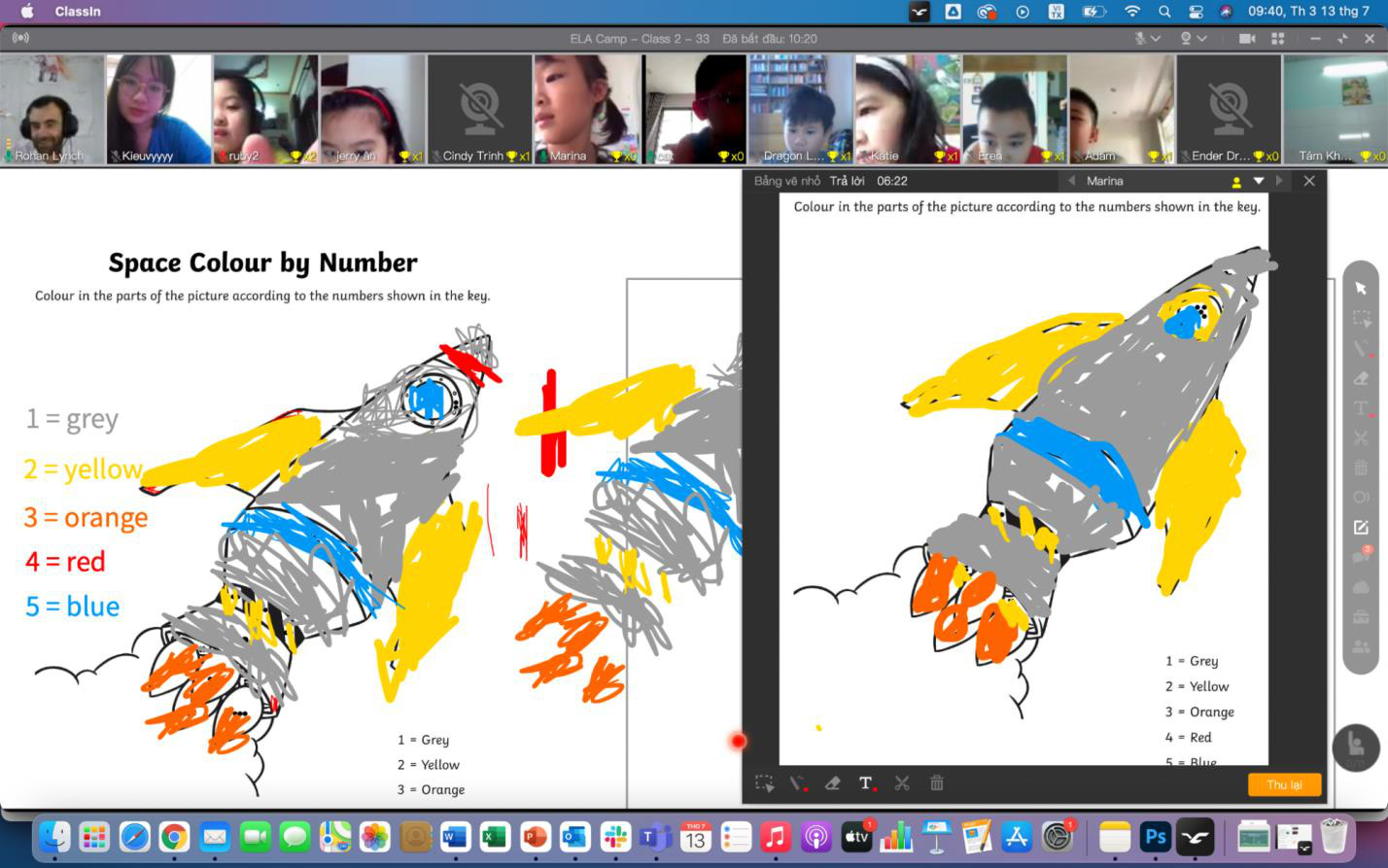Viewport: 1388px width, 868px height.
Task: Open the cloud drive icon in right sidebar
Action: 1361,587
